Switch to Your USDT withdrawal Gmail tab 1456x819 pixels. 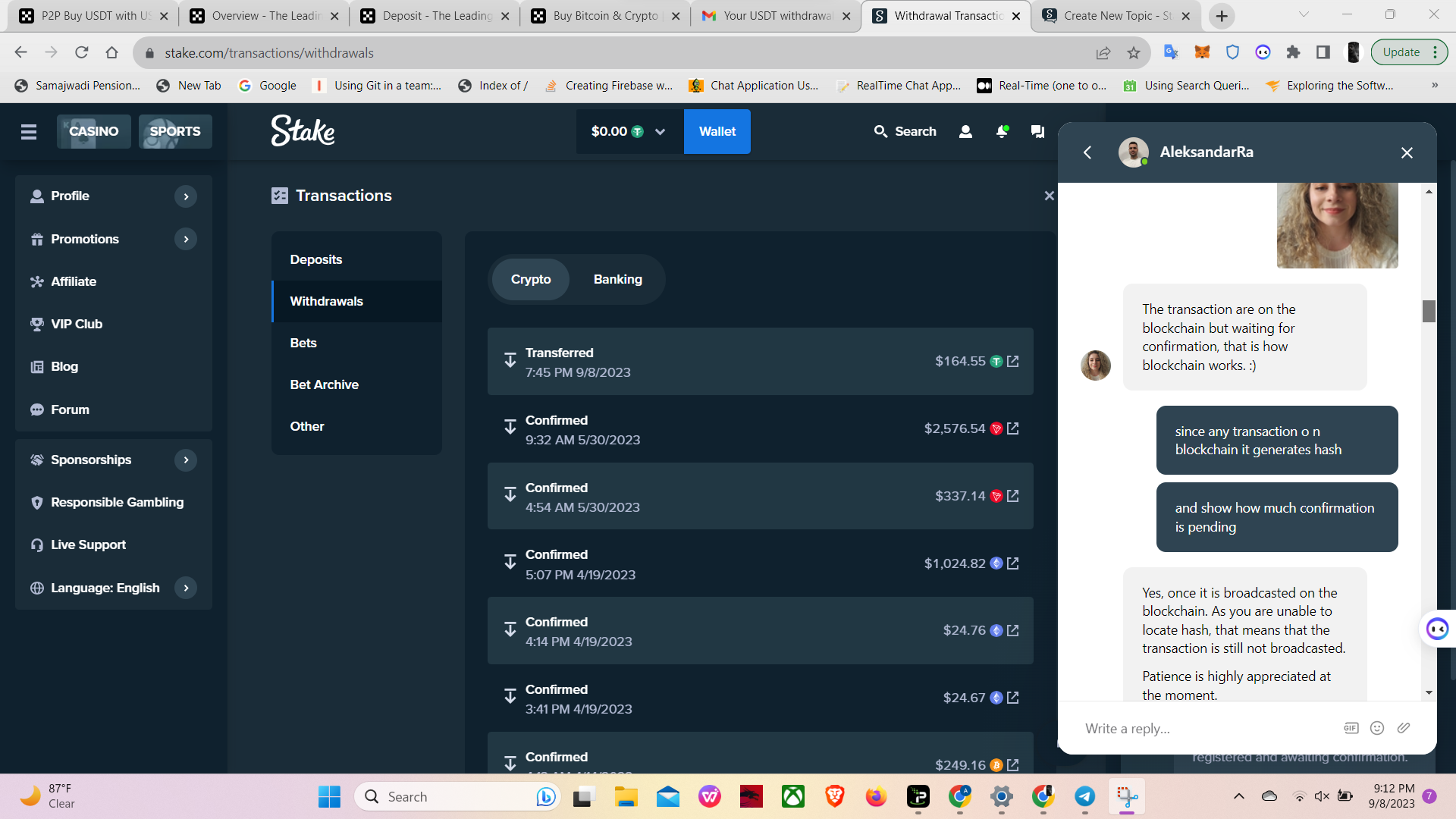point(775,16)
